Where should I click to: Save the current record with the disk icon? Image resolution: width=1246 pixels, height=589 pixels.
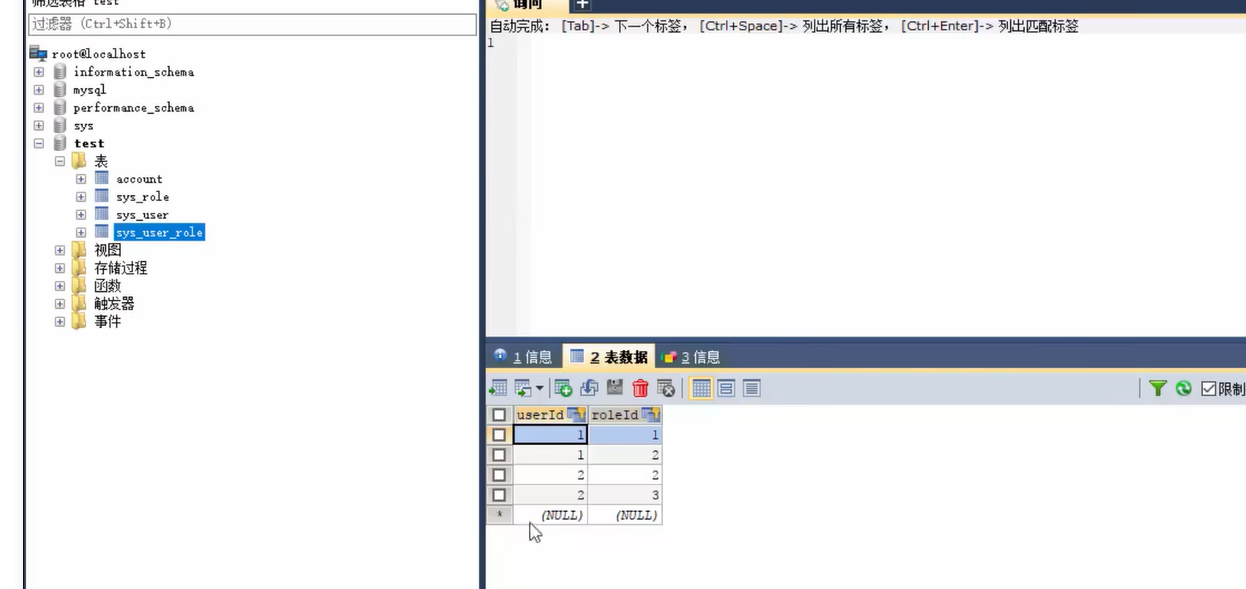pos(614,390)
